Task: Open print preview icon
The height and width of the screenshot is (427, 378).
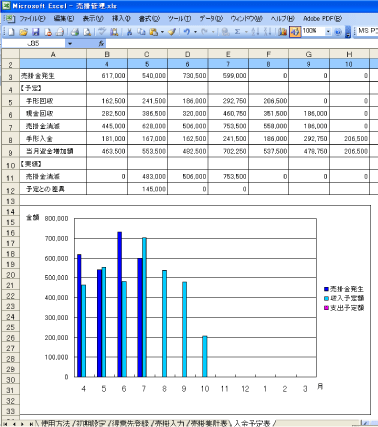Action: coord(87,32)
